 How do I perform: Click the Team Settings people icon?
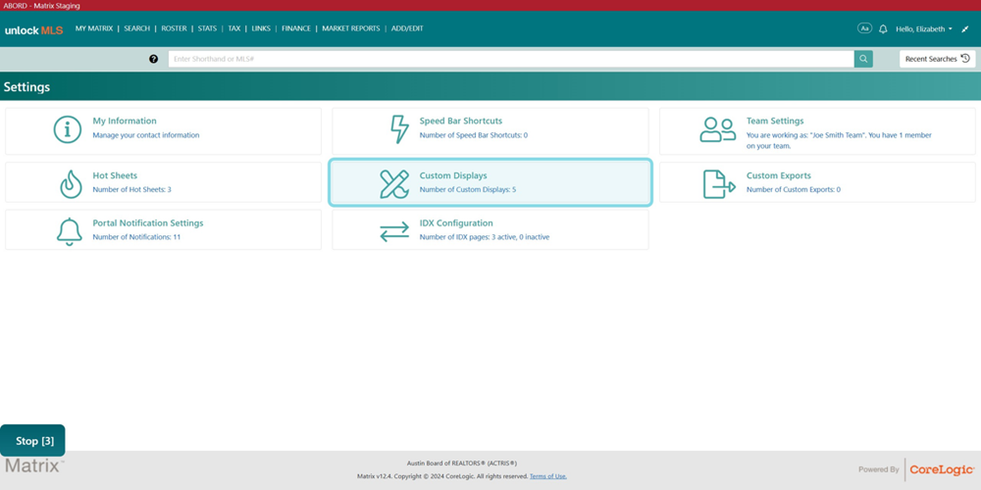click(718, 130)
